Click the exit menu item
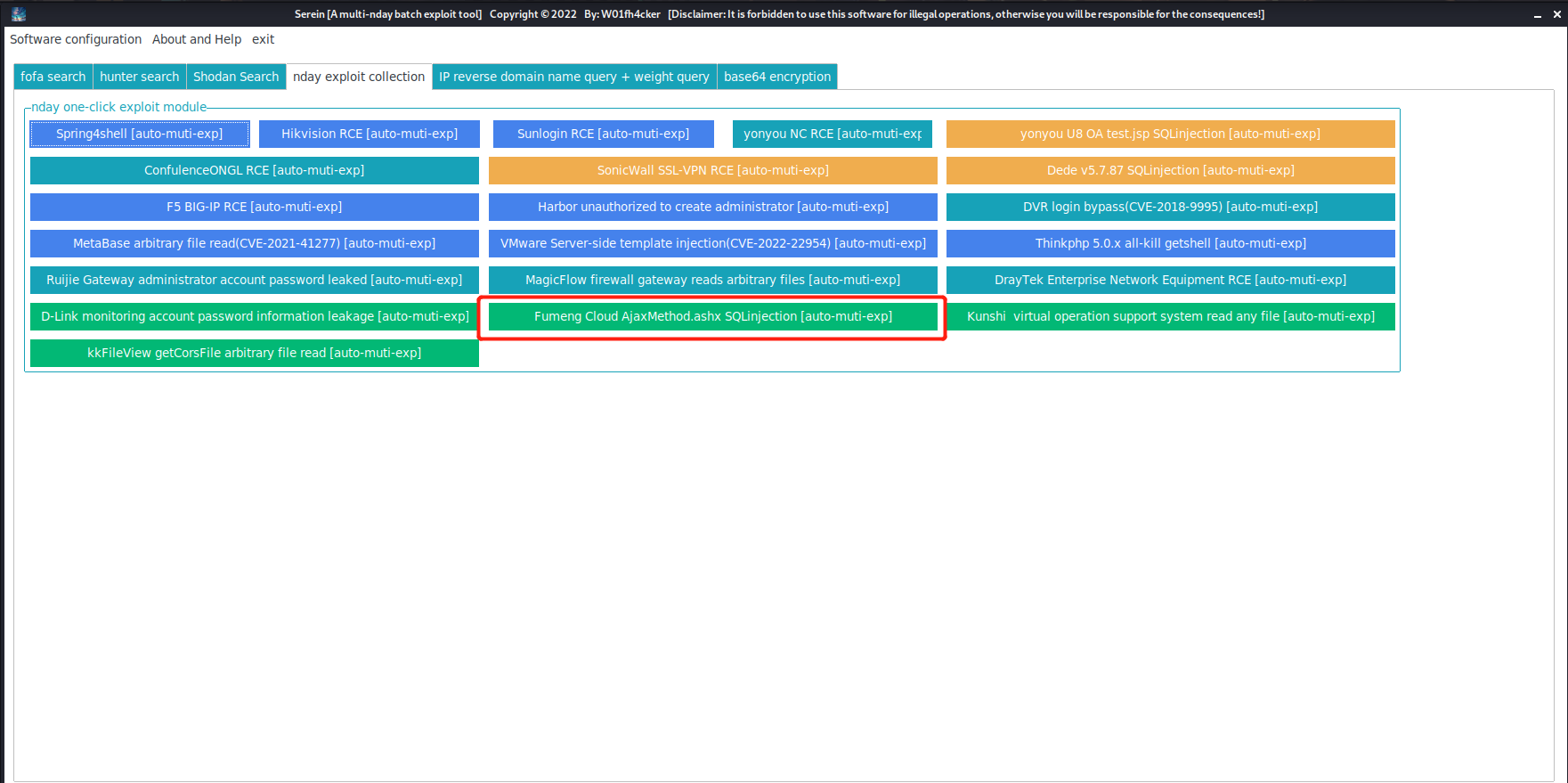 pyautogui.click(x=263, y=39)
